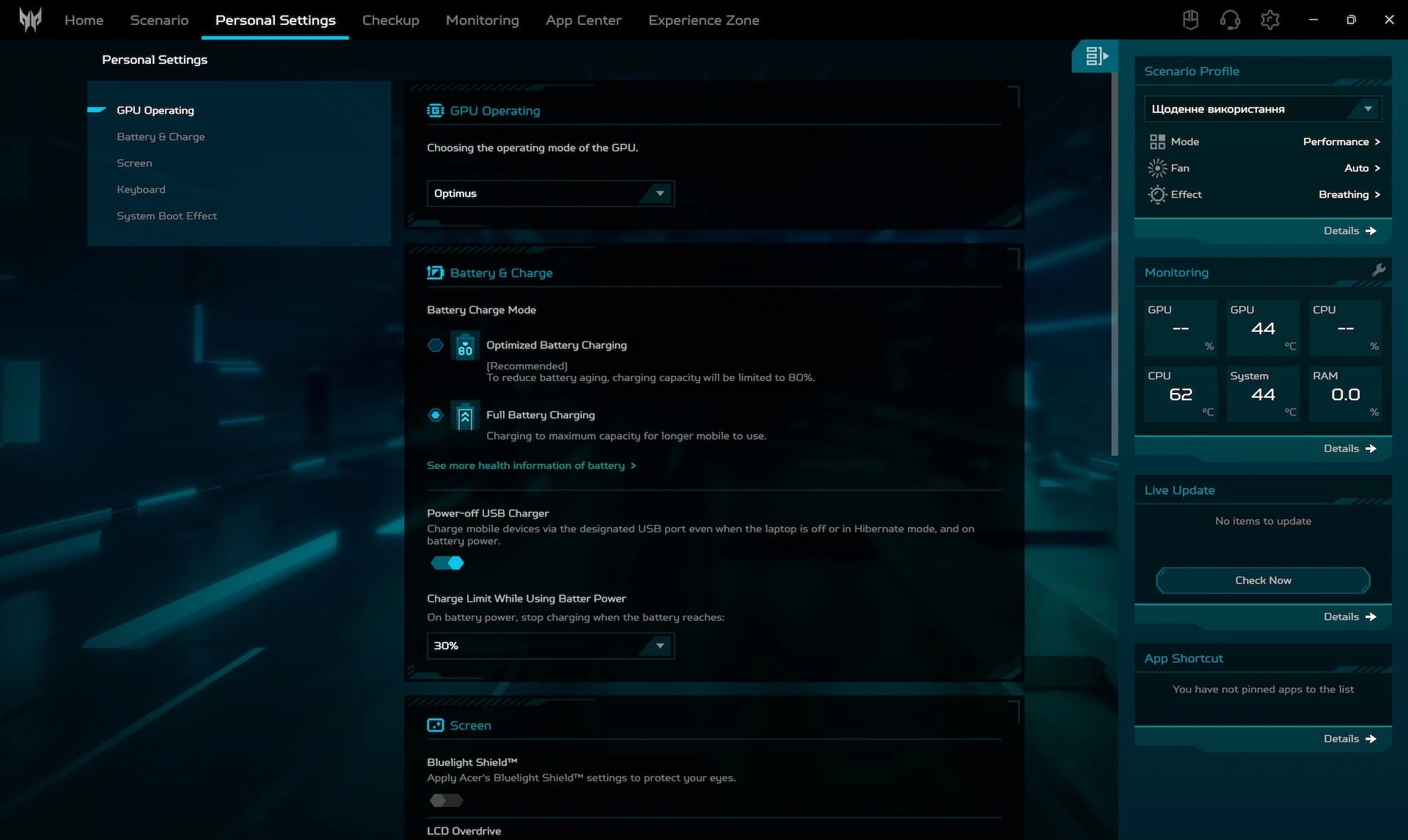Open the 30% charge limit dropdown

[551, 646]
